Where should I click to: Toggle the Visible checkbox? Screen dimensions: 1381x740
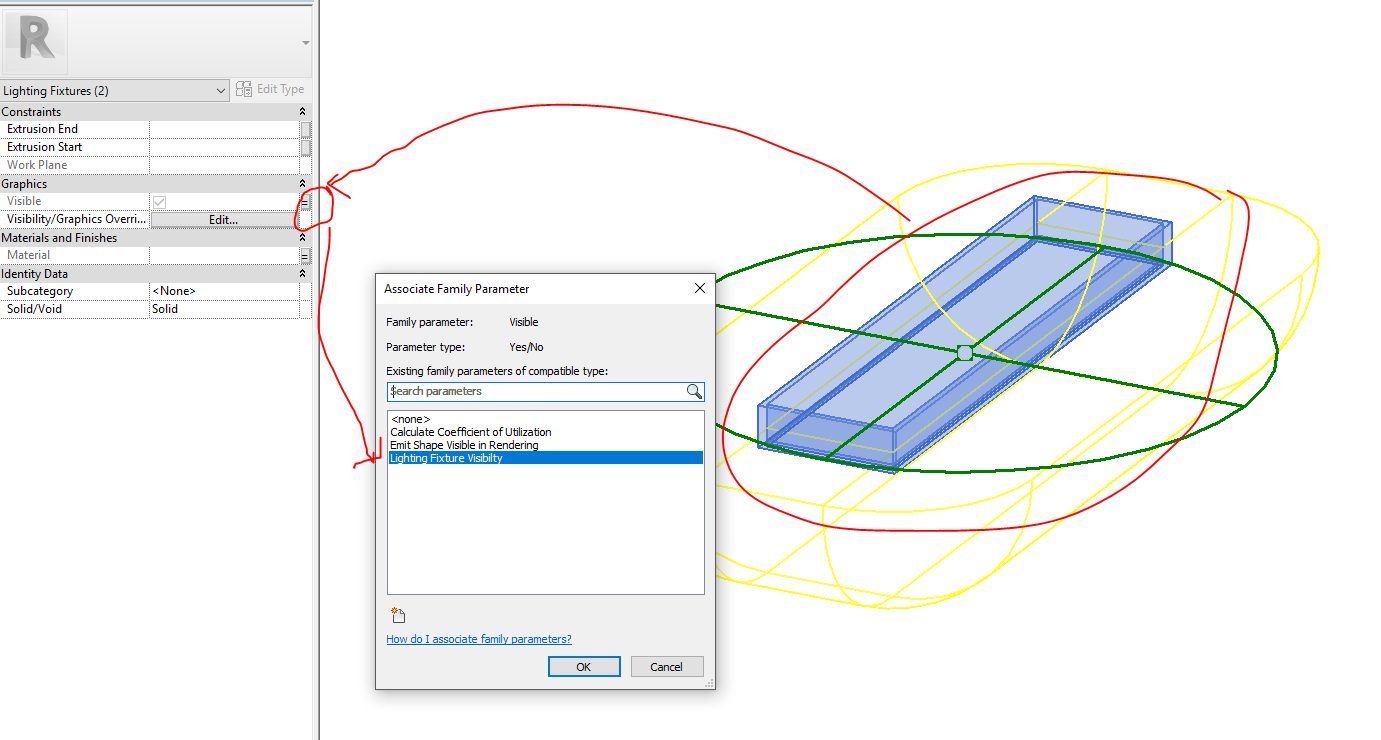(x=159, y=202)
